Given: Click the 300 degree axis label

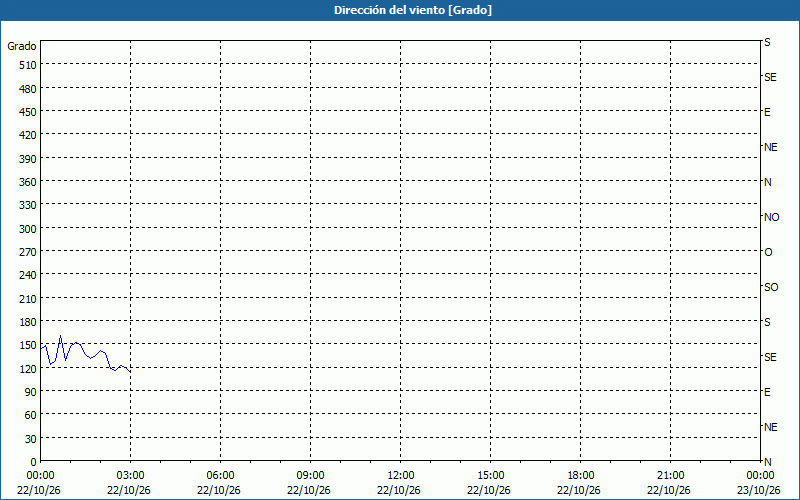Looking at the screenshot, I should 28,229.
